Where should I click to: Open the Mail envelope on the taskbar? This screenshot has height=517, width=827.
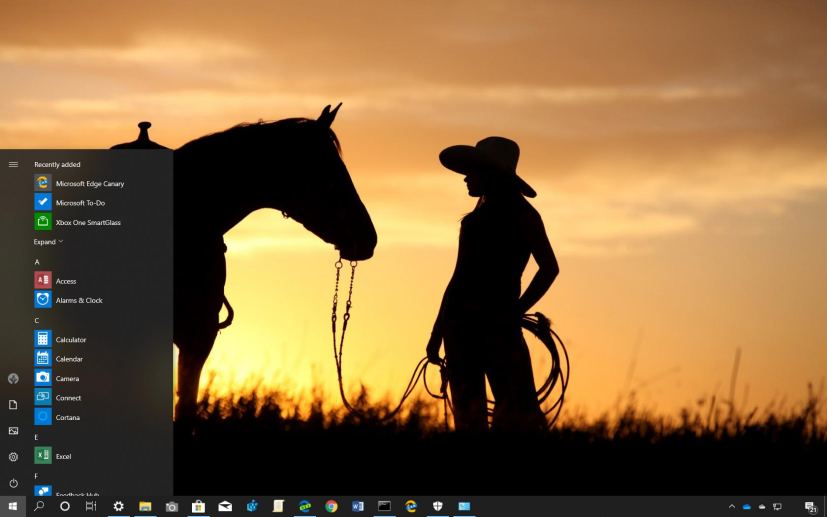pos(225,506)
